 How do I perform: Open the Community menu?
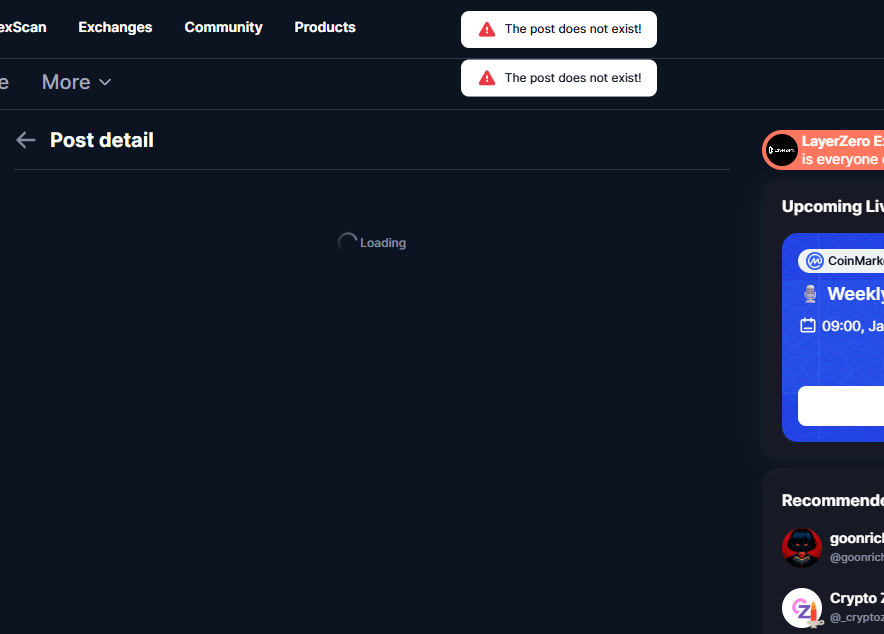click(x=223, y=27)
